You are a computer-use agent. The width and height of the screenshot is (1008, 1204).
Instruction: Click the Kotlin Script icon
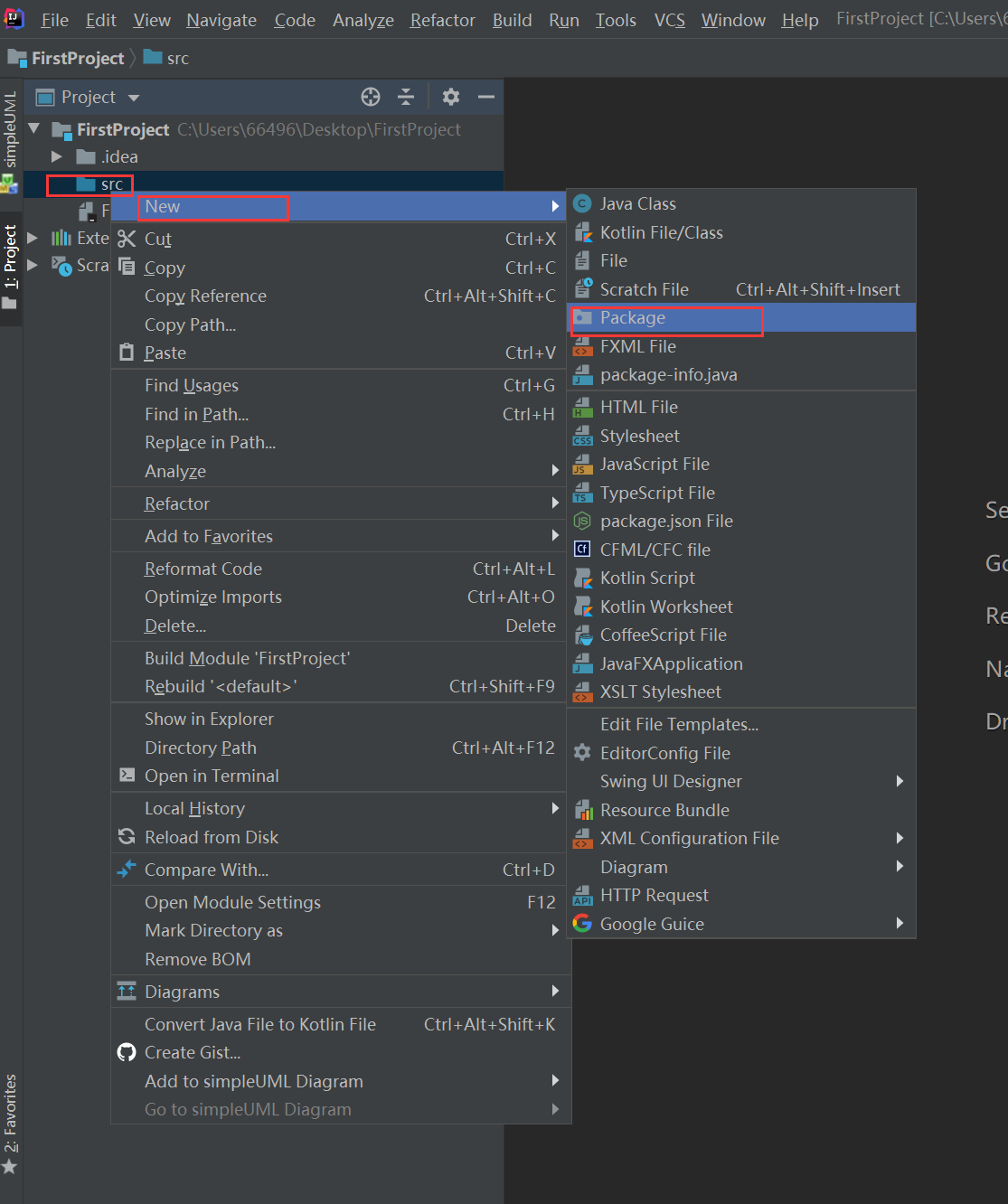tap(583, 578)
